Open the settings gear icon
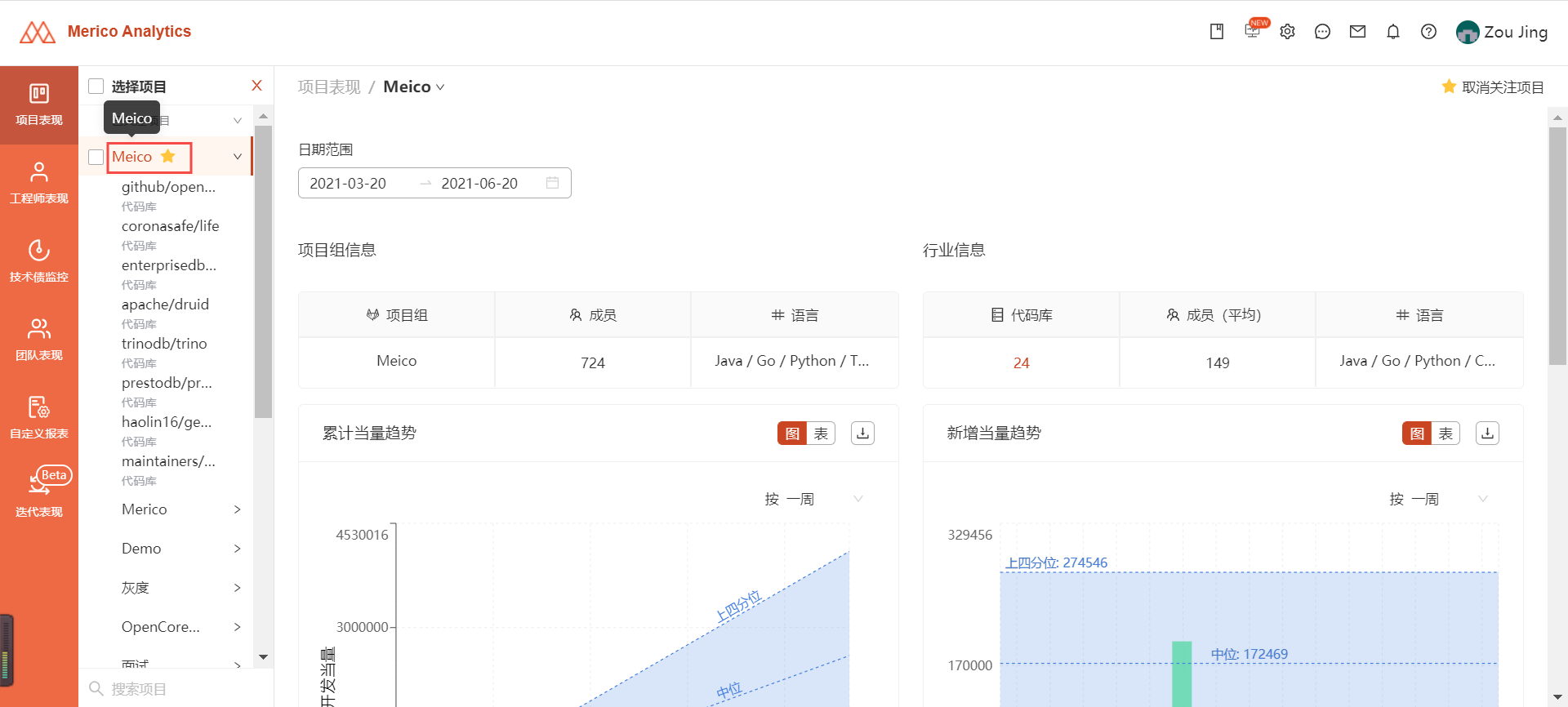 point(1288,32)
